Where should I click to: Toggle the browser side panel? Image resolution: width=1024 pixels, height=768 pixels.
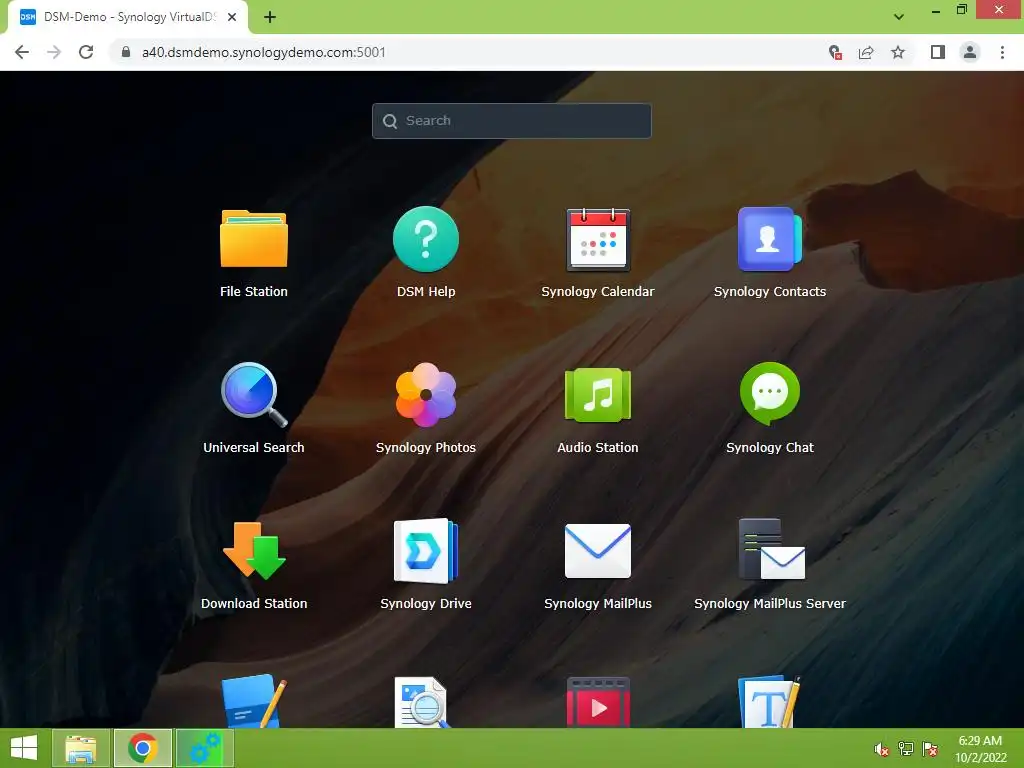coord(938,52)
